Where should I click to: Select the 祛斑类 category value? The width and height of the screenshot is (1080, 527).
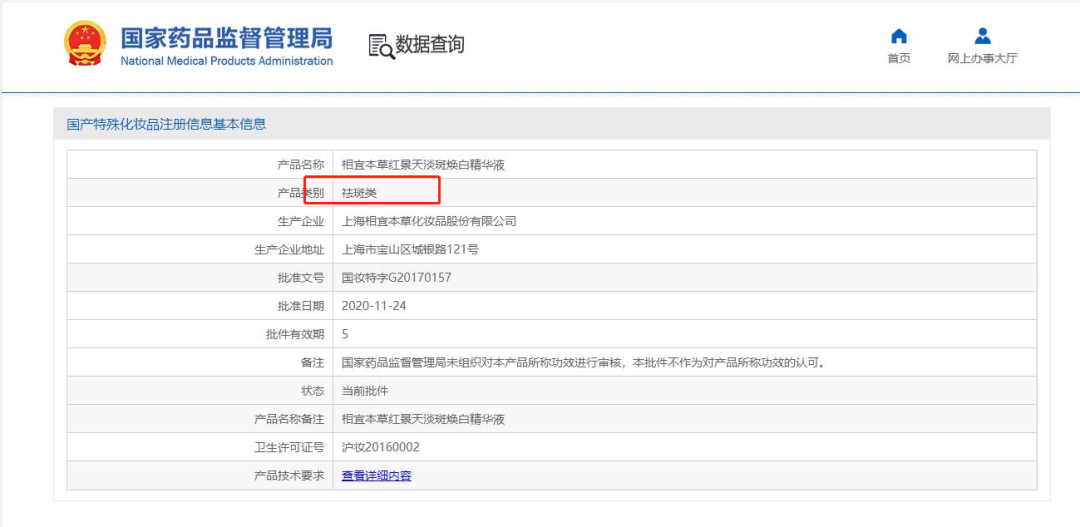click(360, 194)
